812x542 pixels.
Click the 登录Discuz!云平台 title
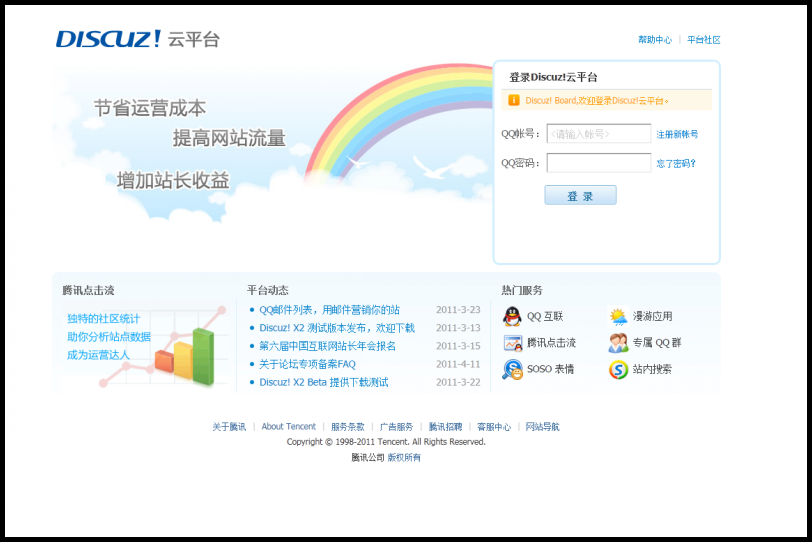[553, 77]
